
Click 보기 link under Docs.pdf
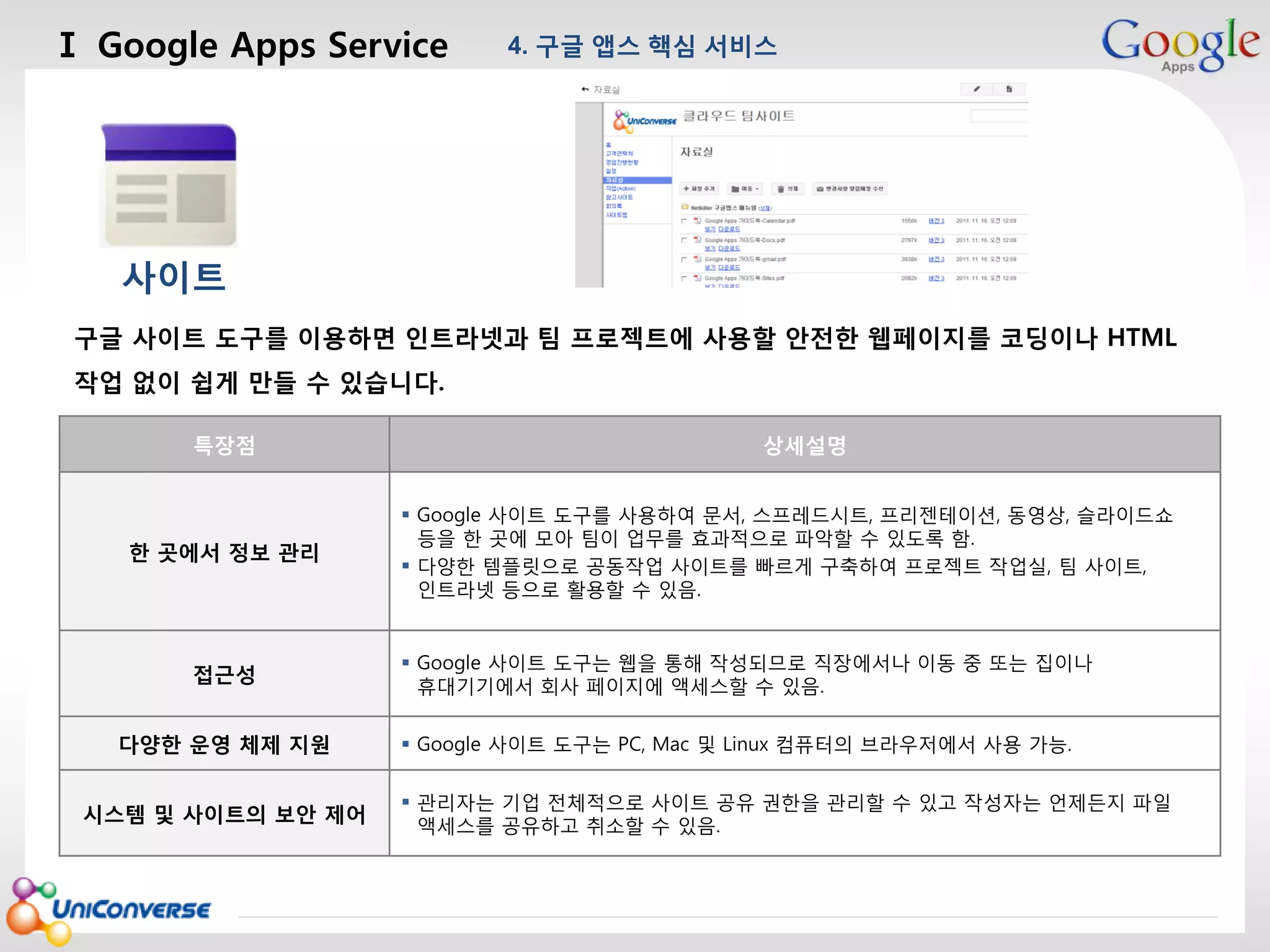pyautogui.click(x=710, y=249)
